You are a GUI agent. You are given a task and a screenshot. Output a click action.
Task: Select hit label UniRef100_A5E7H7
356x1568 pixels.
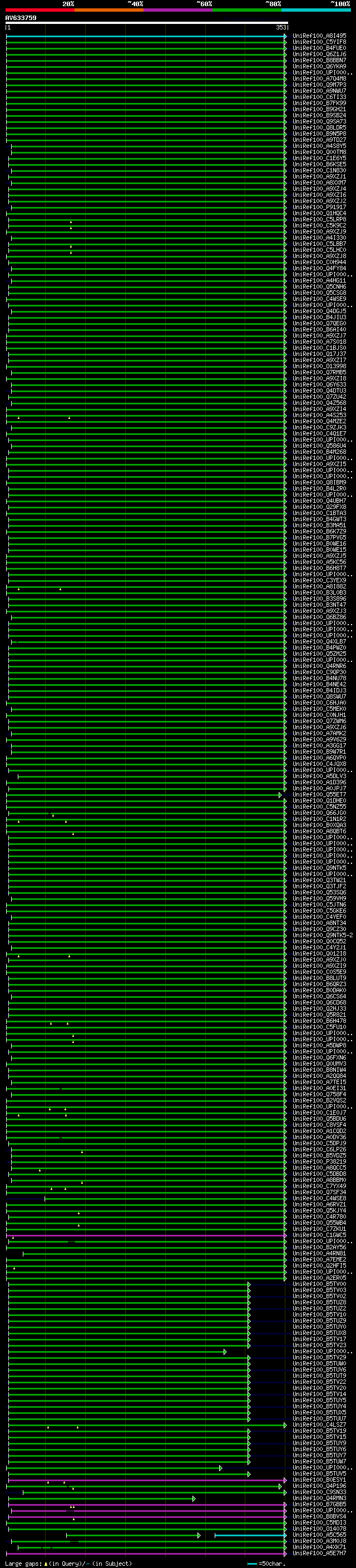[x=319, y=1553]
